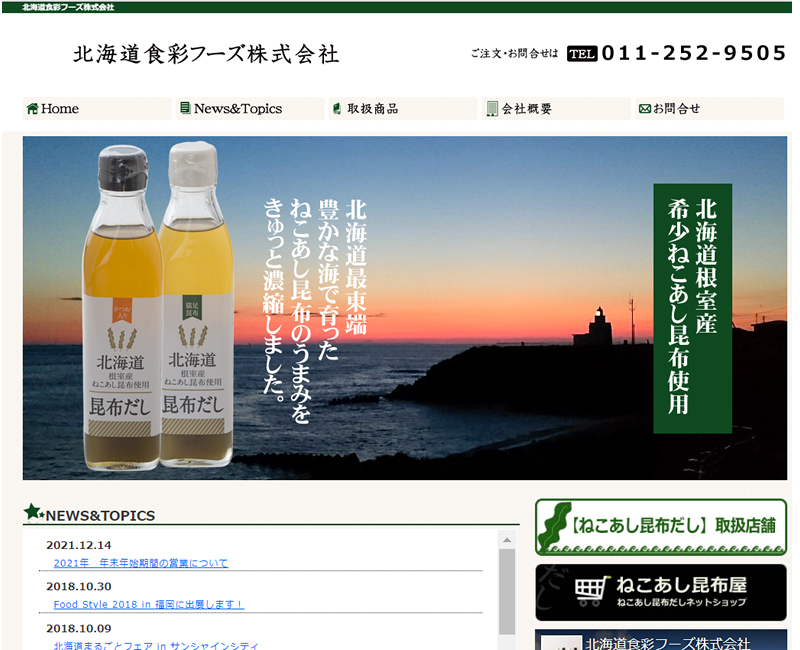Click the TEL badge icon
Image resolution: width=800 pixels, height=650 pixels.
(x=582, y=54)
